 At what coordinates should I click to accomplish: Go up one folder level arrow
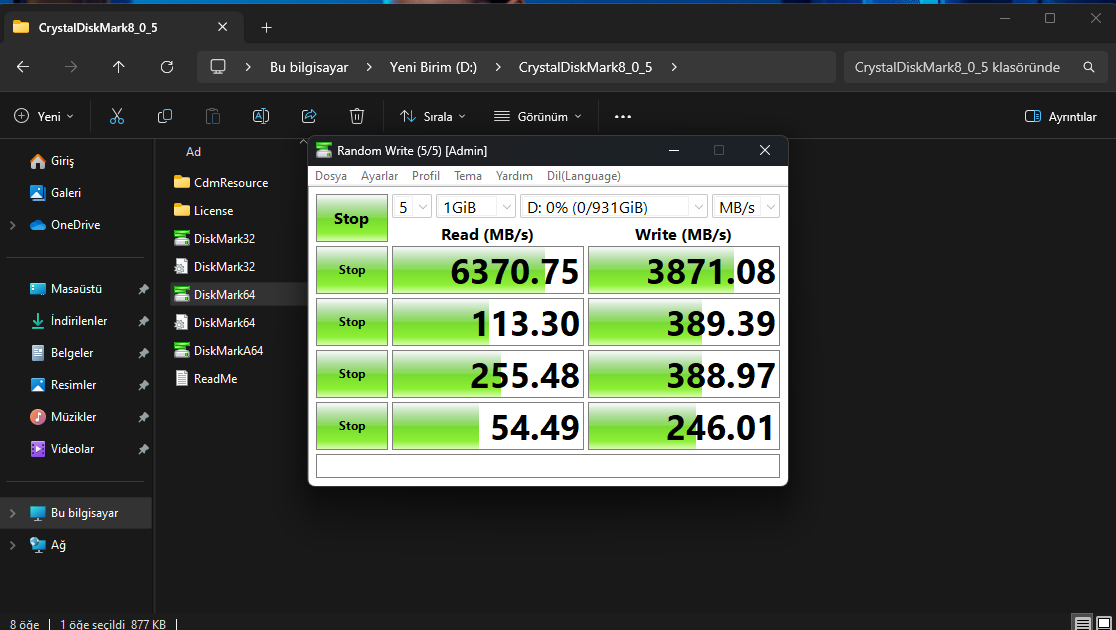[x=118, y=67]
